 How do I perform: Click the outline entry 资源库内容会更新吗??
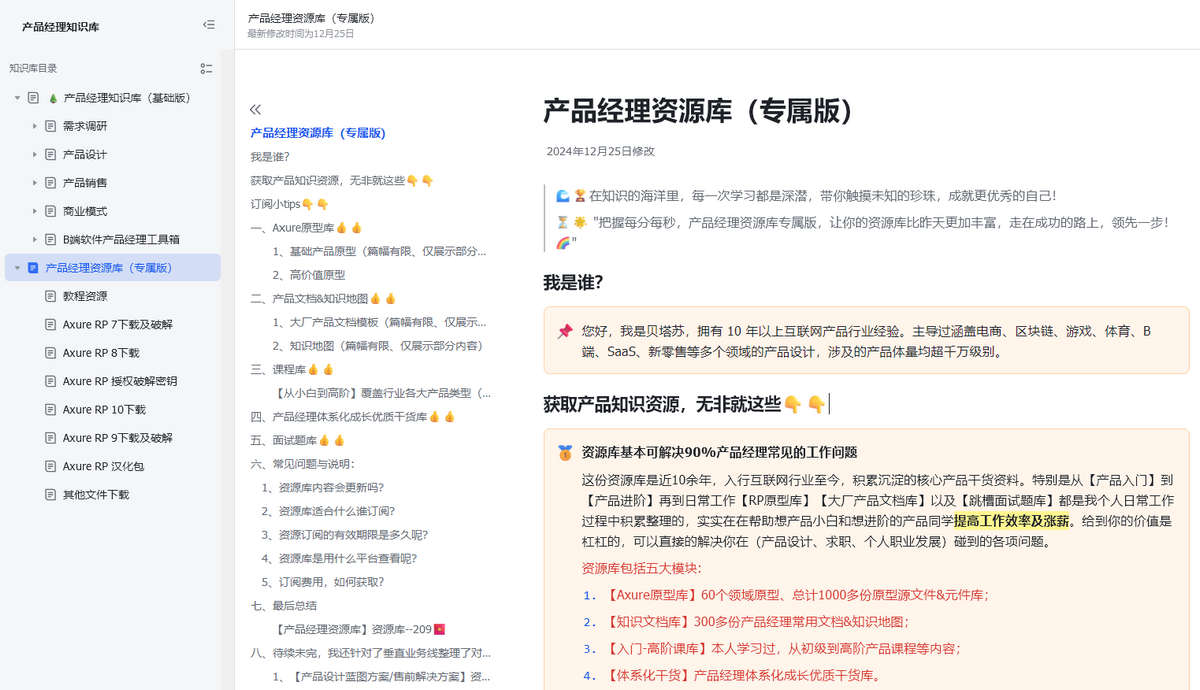(x=323, y=488)
